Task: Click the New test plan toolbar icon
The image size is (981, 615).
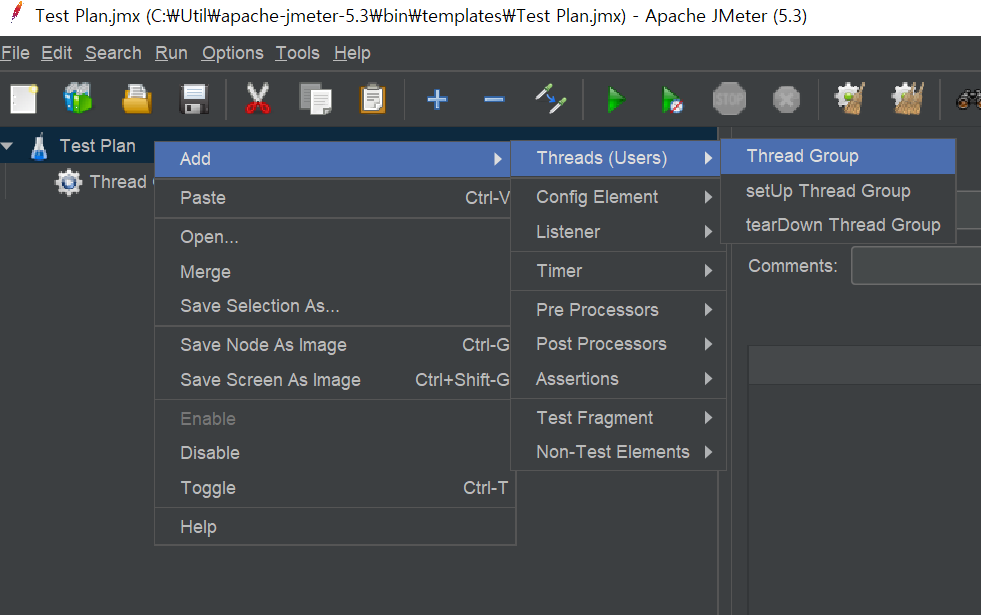Action: [24, 99]
